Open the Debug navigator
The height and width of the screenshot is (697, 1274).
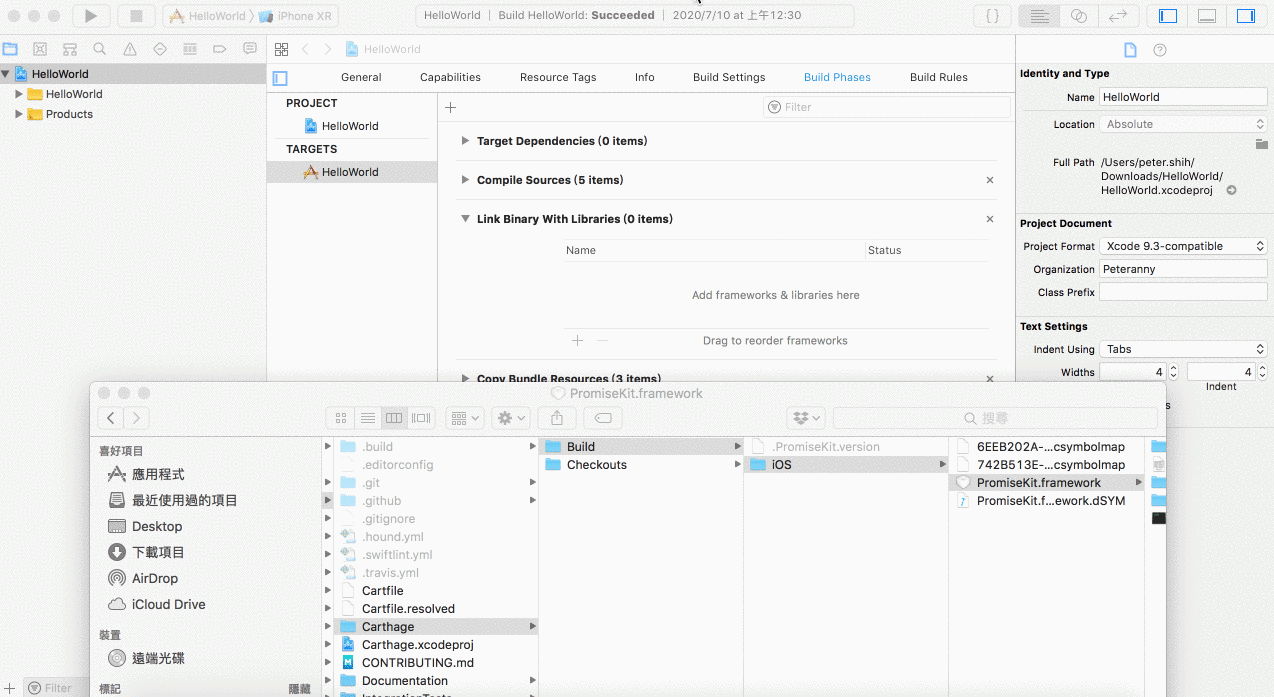(190, 49)
